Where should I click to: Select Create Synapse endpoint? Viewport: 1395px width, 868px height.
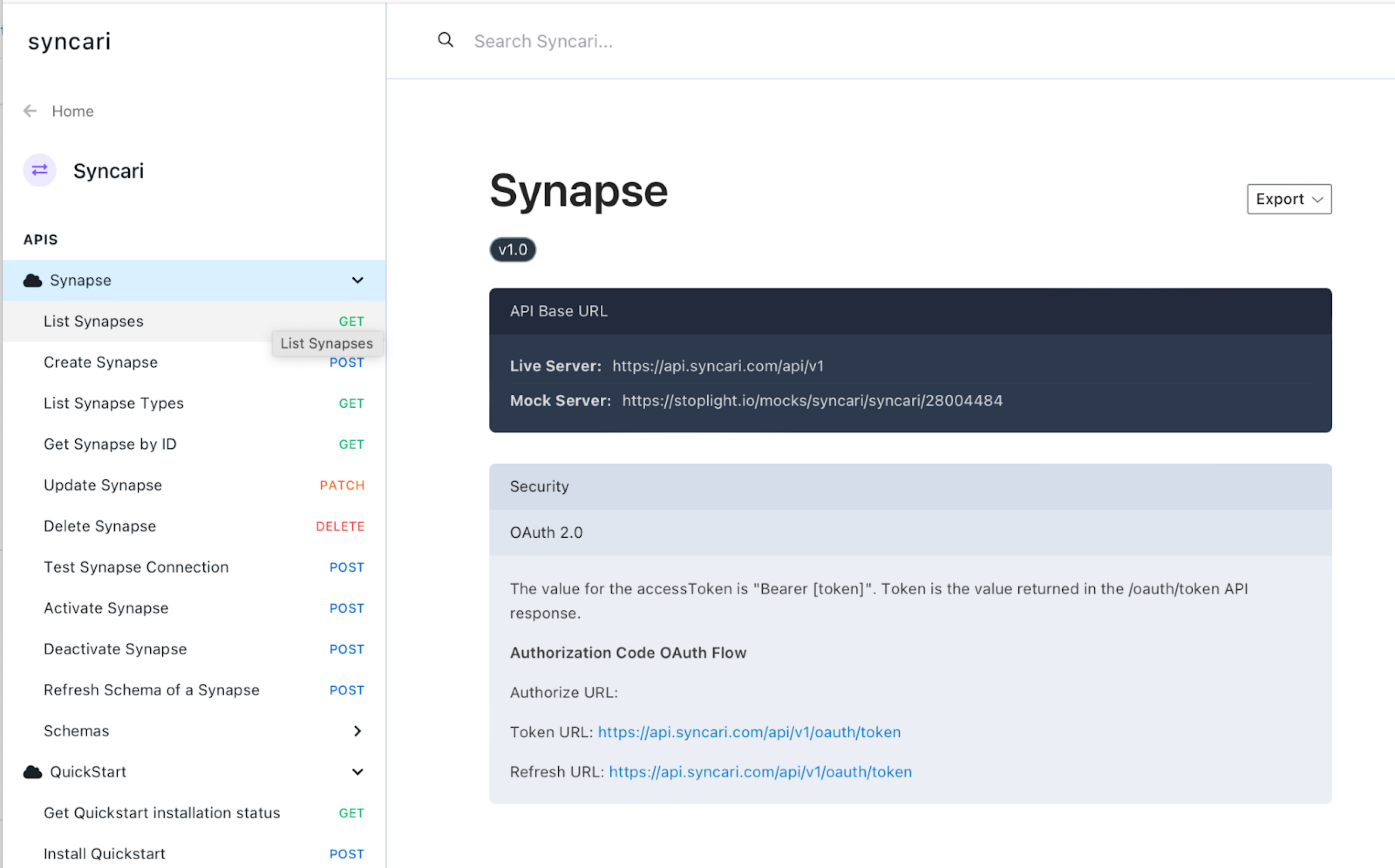[194, 362]
